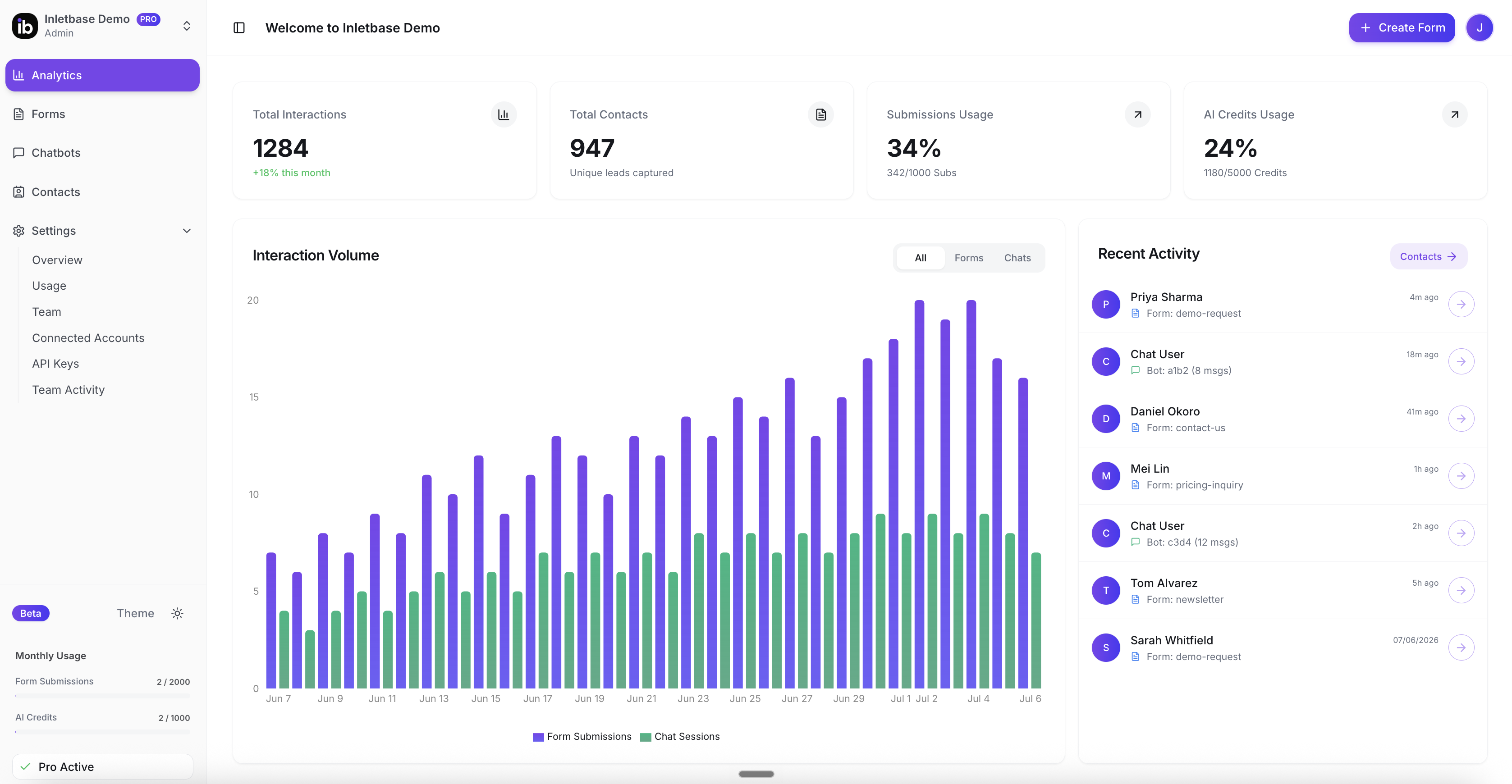Select the Forms chart tab

click(x=968, y=258)
